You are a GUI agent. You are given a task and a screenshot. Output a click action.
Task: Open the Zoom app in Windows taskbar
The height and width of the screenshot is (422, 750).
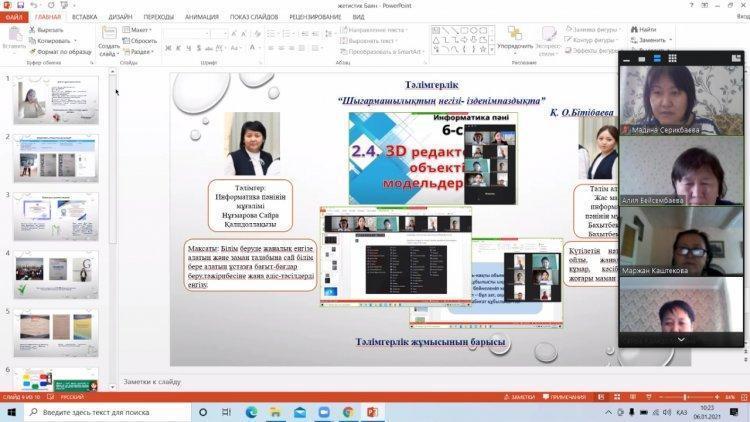[x=324, y=412]
